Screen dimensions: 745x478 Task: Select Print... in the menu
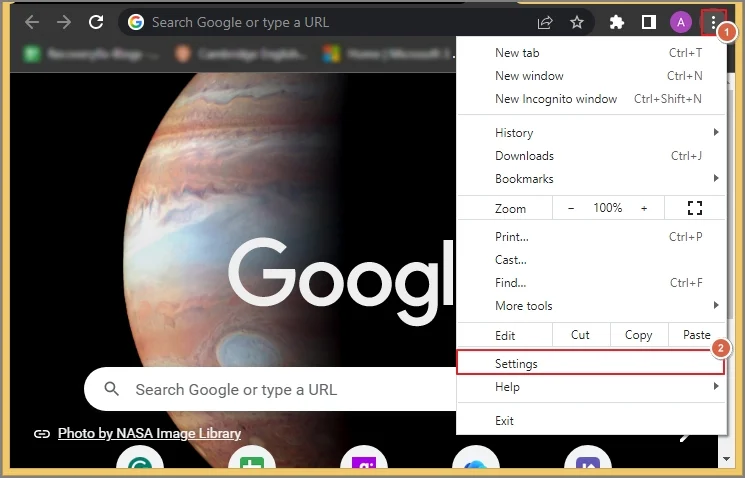pyautogui.click(x=591, y=237)
